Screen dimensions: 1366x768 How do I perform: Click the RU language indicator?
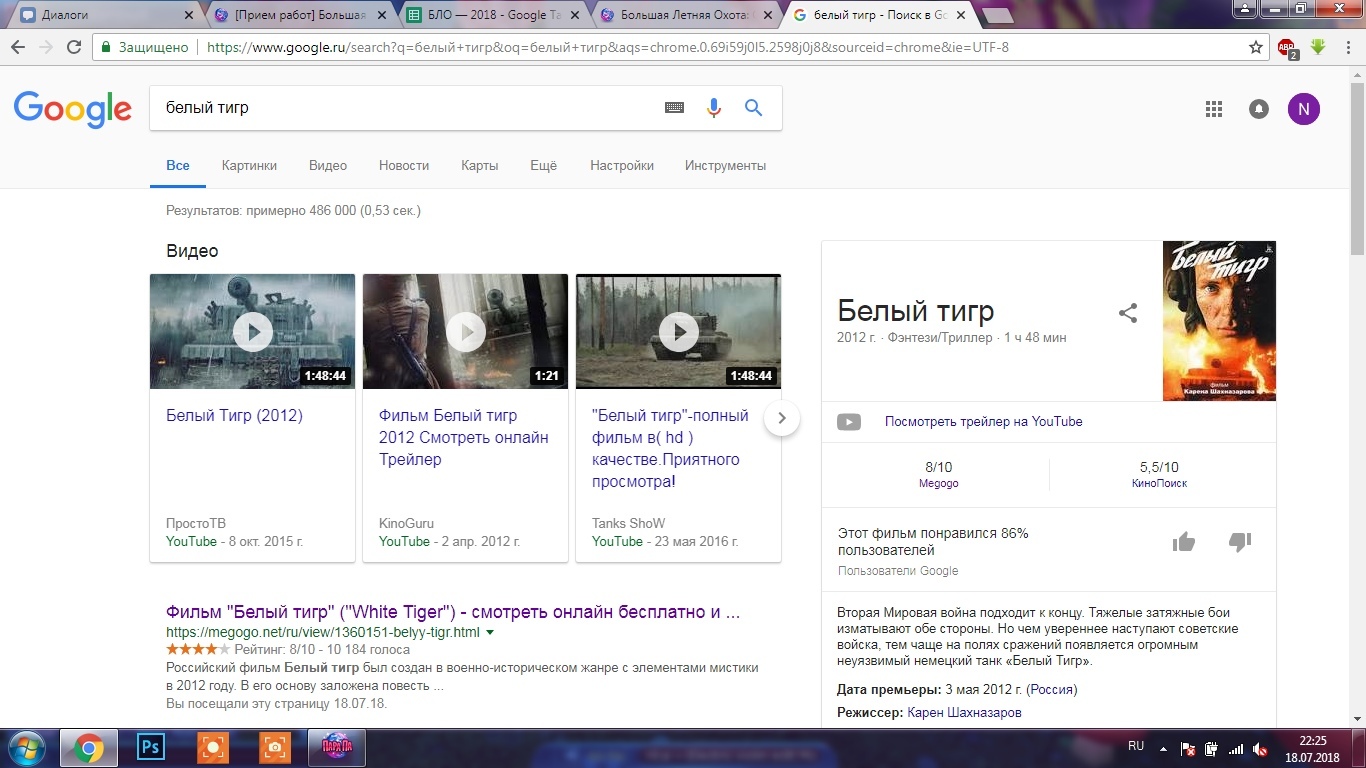tap(1136, 746)
